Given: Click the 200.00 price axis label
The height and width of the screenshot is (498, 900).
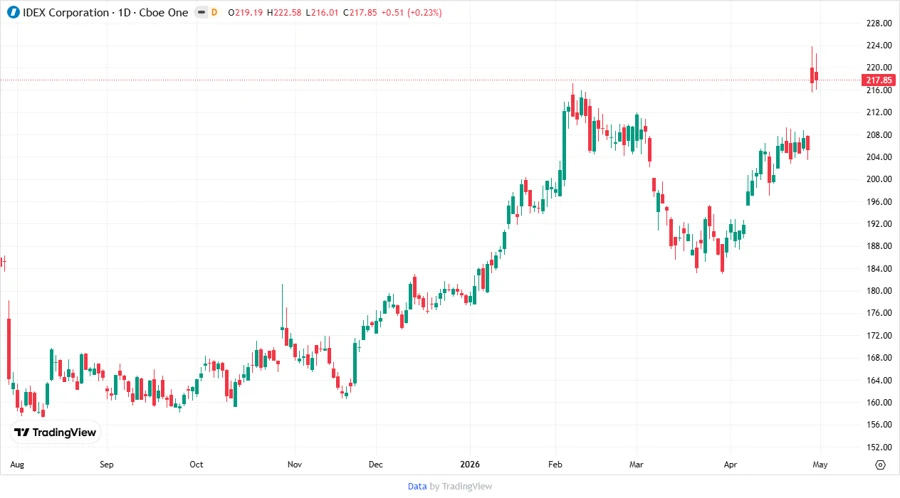Looking at the screenshot, I should [879, 179].
